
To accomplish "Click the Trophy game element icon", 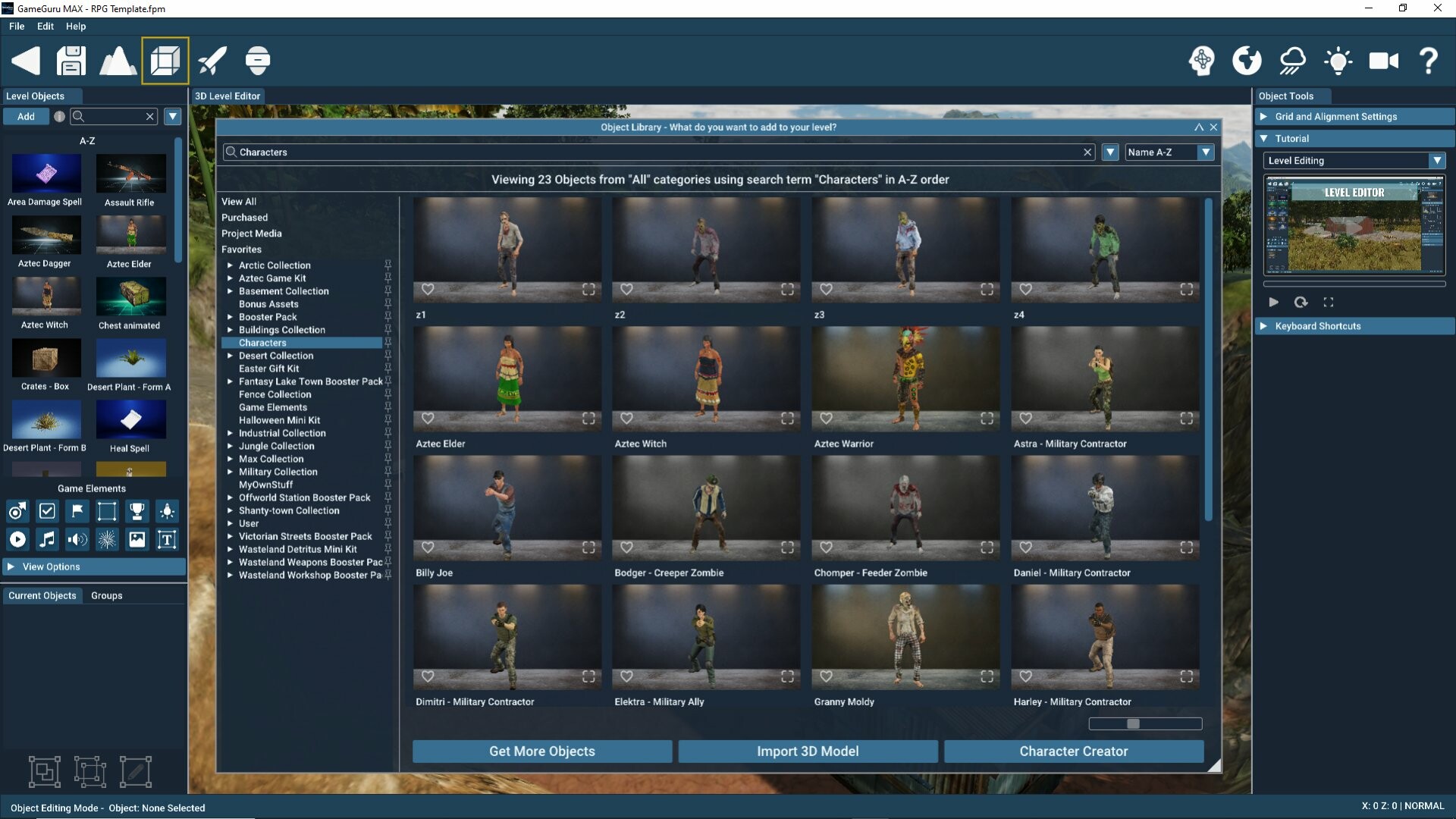I will [x=136, y=511].
